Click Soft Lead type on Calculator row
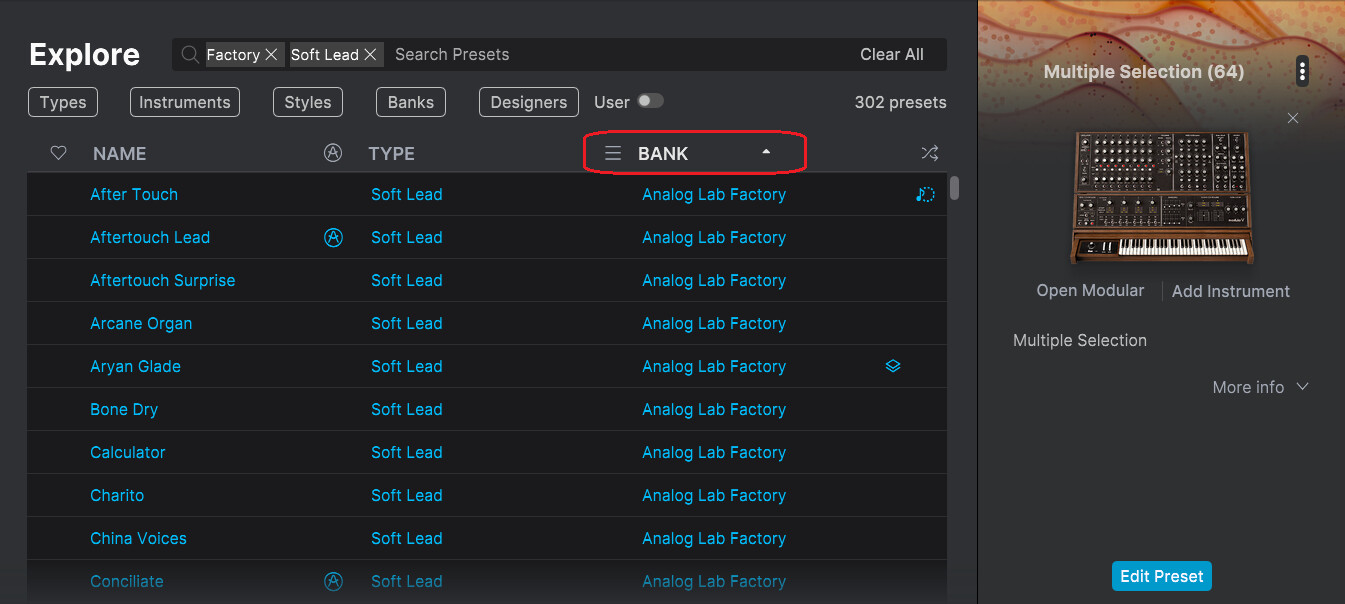 click(x=407, y=453)
